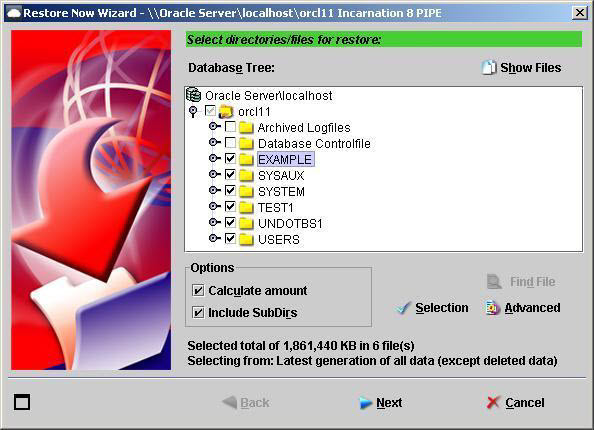Image resolution: width=594 pixels, height=430 pixels.
Task: Uncheck the TEST1 checkbox
Action: pyautogui.click(x=230, y=206)
